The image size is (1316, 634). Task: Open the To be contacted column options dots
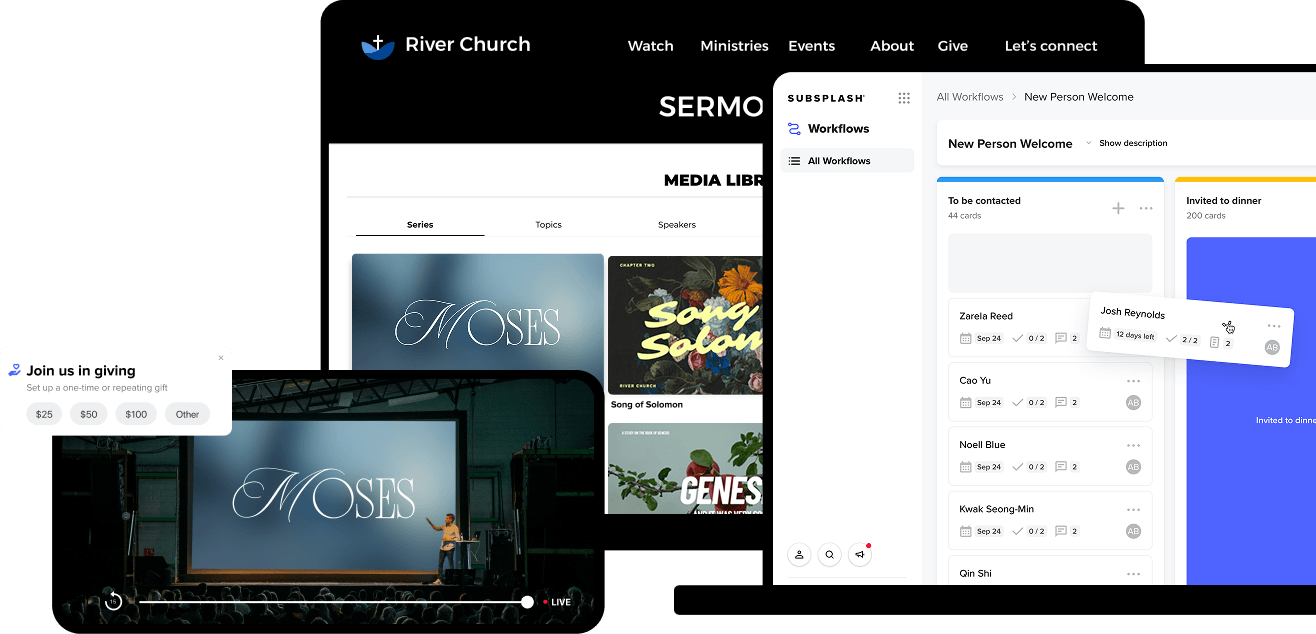[x=1146, y=208]
